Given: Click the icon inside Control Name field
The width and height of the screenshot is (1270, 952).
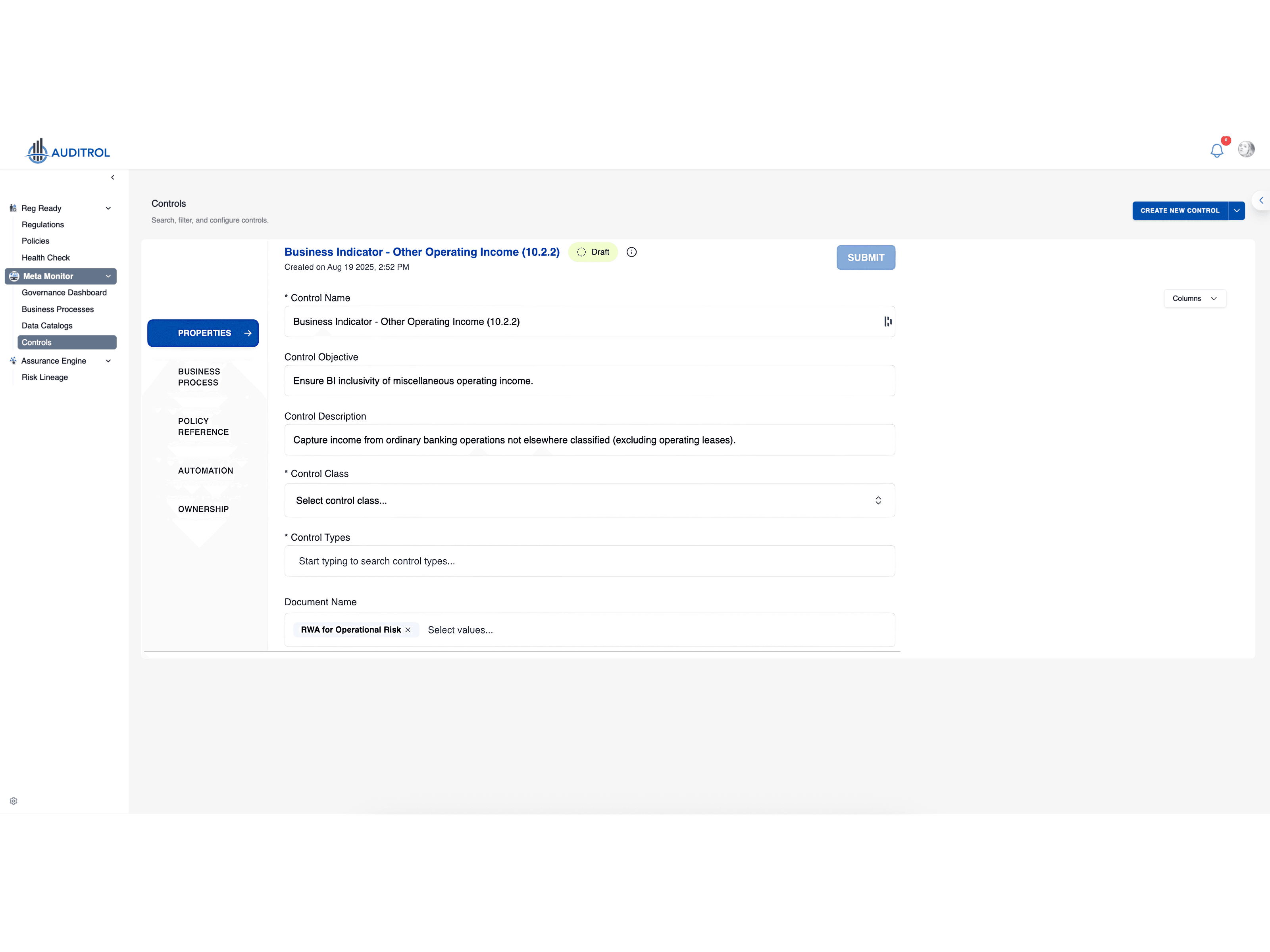Looking at the screenshot, I should click(888, 321).
